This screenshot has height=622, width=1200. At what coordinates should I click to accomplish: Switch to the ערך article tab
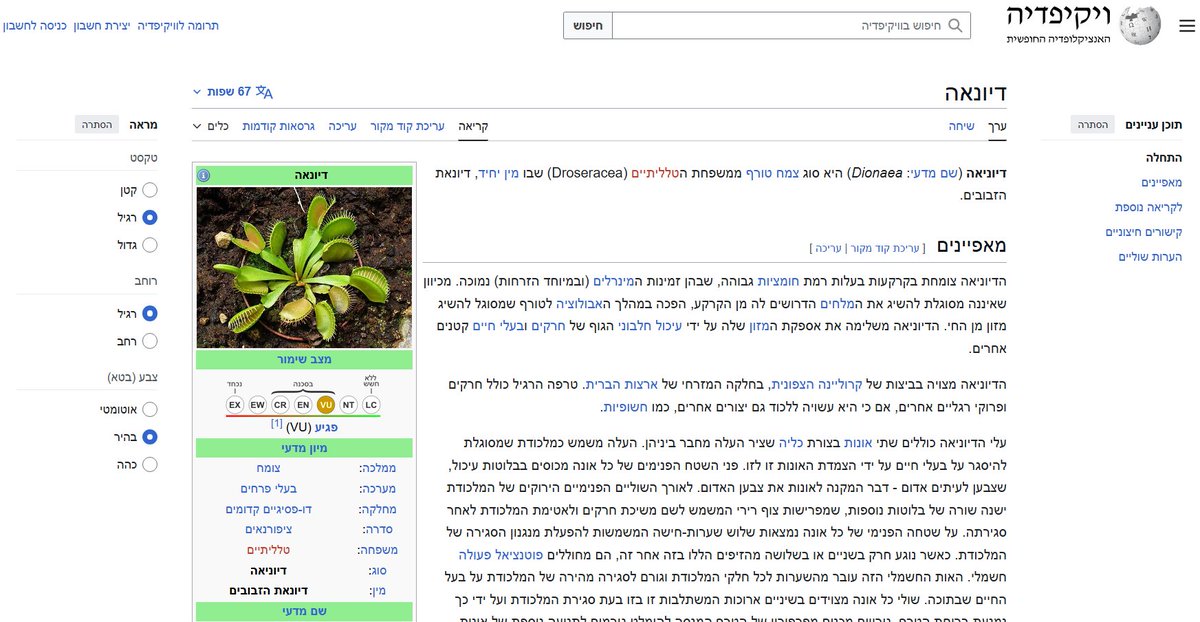pos(996,127)
